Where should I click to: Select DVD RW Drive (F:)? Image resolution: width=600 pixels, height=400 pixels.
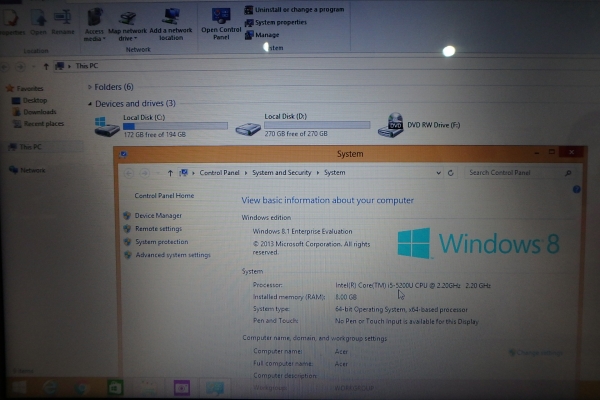coord(419,125)
